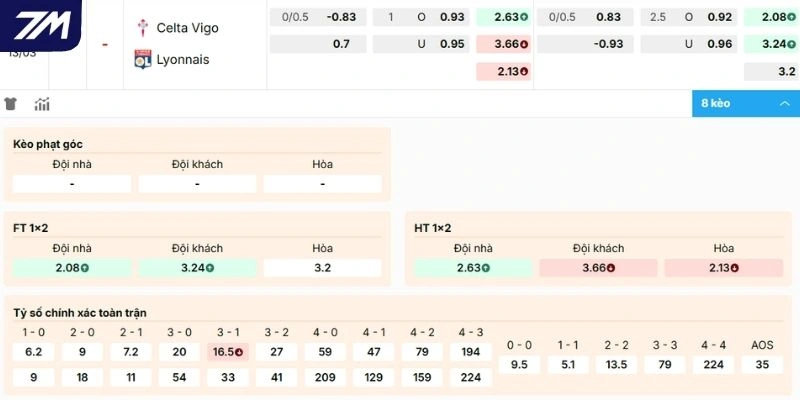Click the Celta Vigo team crest
Image resolution: width=800 pixels, height=400 pixels.
coord(141,28)
